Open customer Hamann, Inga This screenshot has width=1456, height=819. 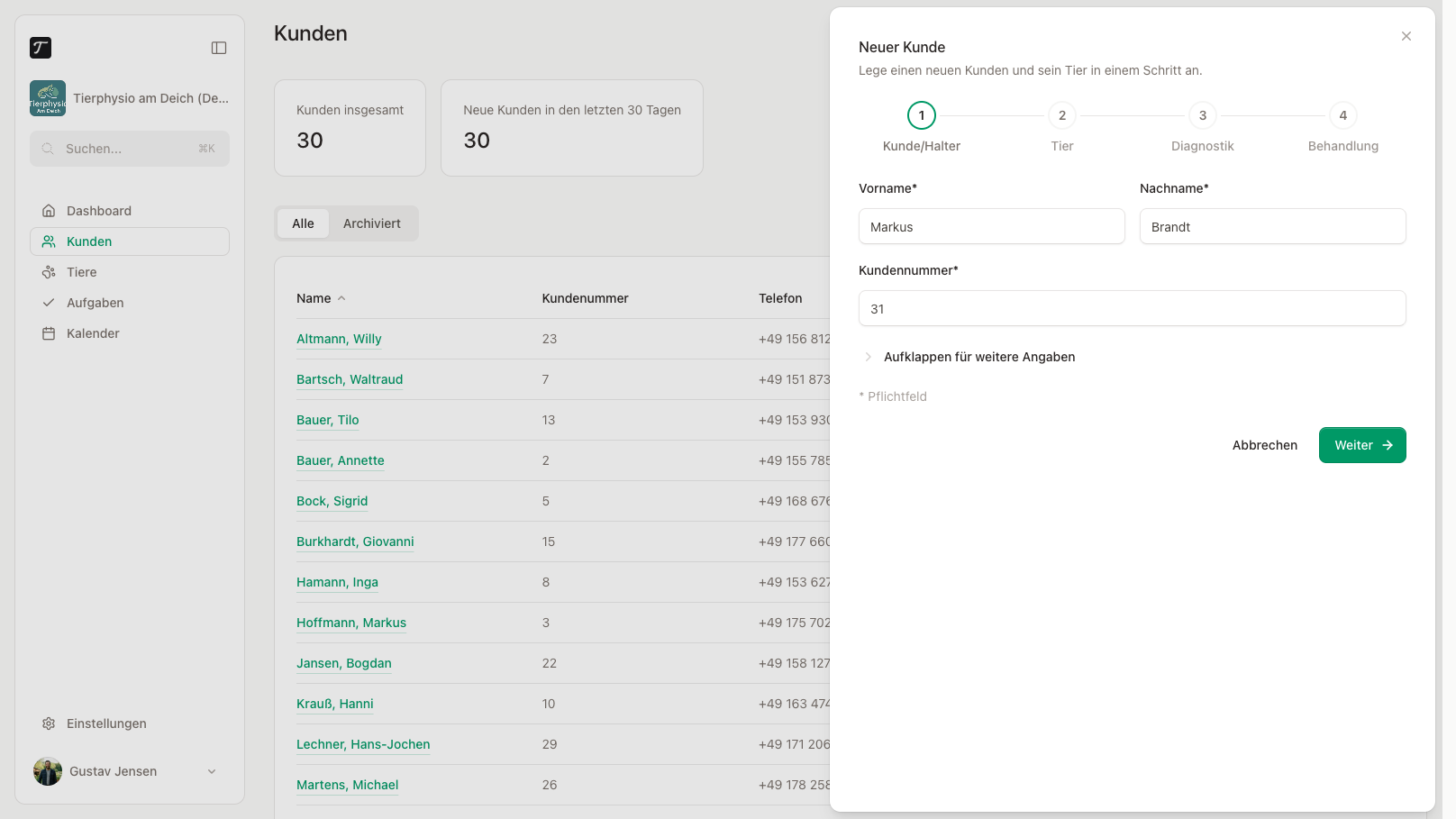(337, 582)
